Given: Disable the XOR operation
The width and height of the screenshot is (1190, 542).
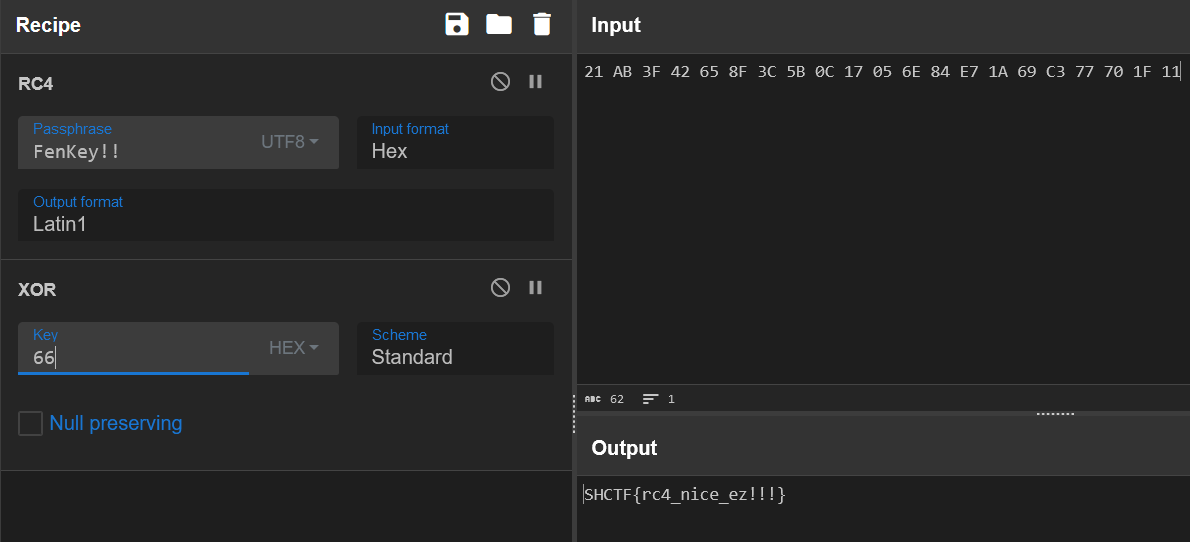Looking at the screenshot, I should (x=500, y=287).
